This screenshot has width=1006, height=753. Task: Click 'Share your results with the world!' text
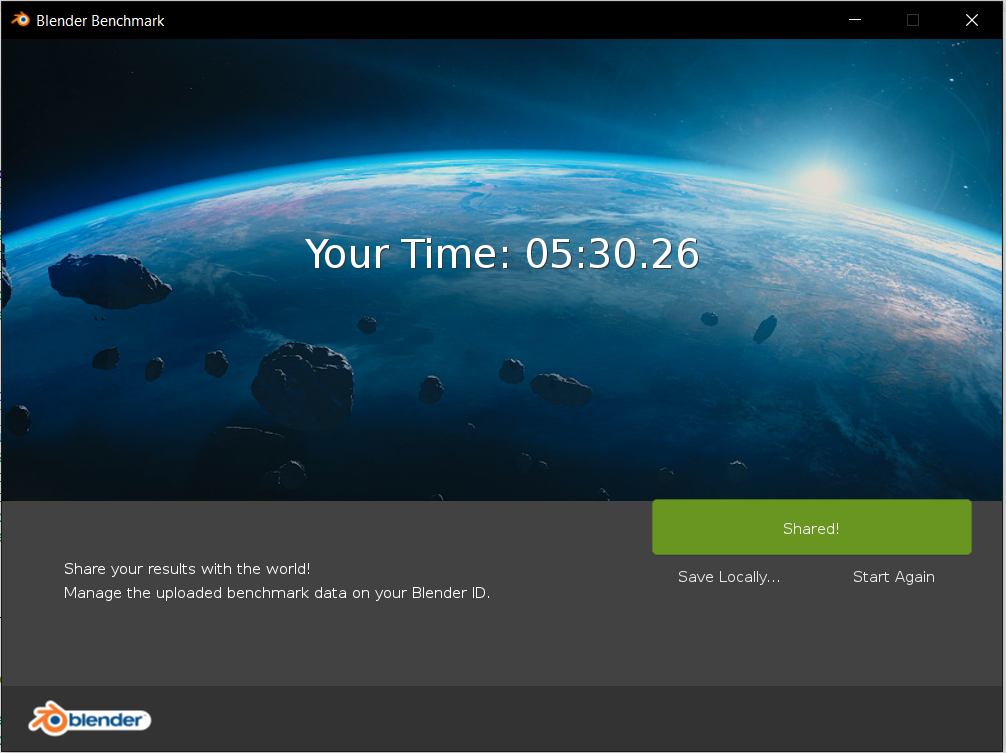(187, 569)
